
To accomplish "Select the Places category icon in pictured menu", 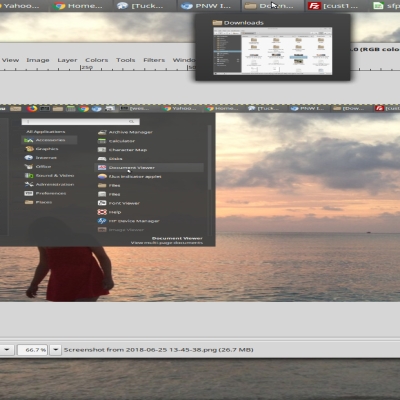I will [29, 202].
